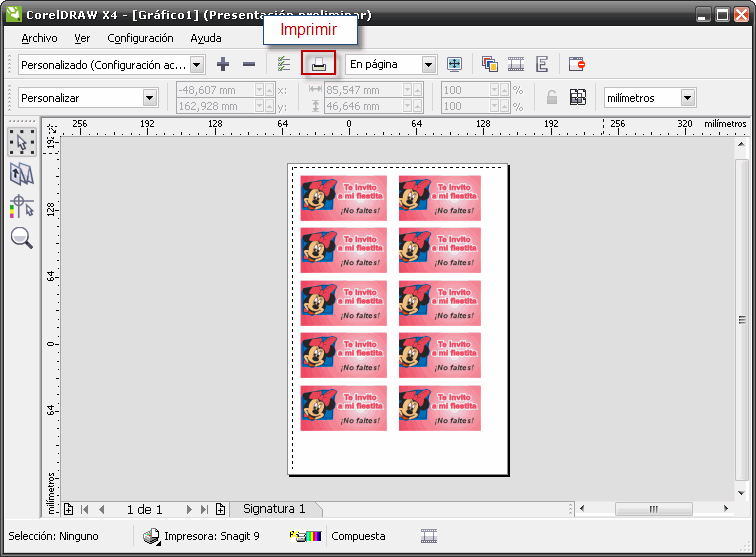Image resolution: width=756 pixels, height=557 pixels.
Task: Open the Ayuda menu
Action: click(206, 38)
